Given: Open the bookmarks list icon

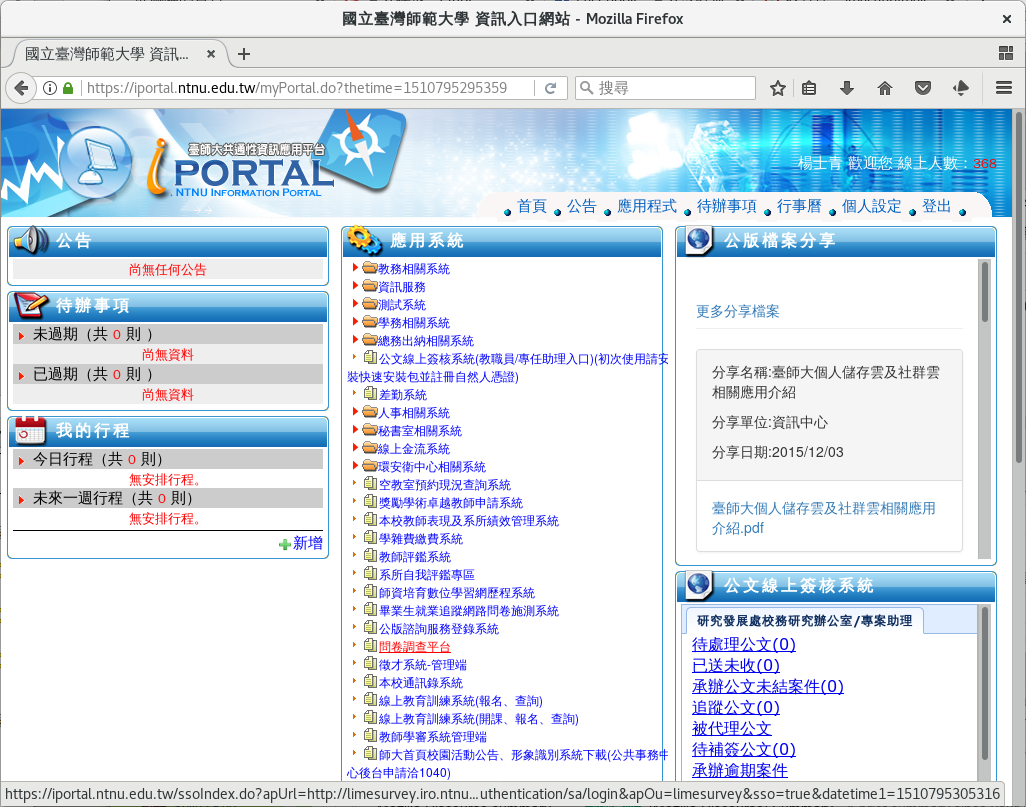Looking at the screenshot, I should [x=809, y=88].
